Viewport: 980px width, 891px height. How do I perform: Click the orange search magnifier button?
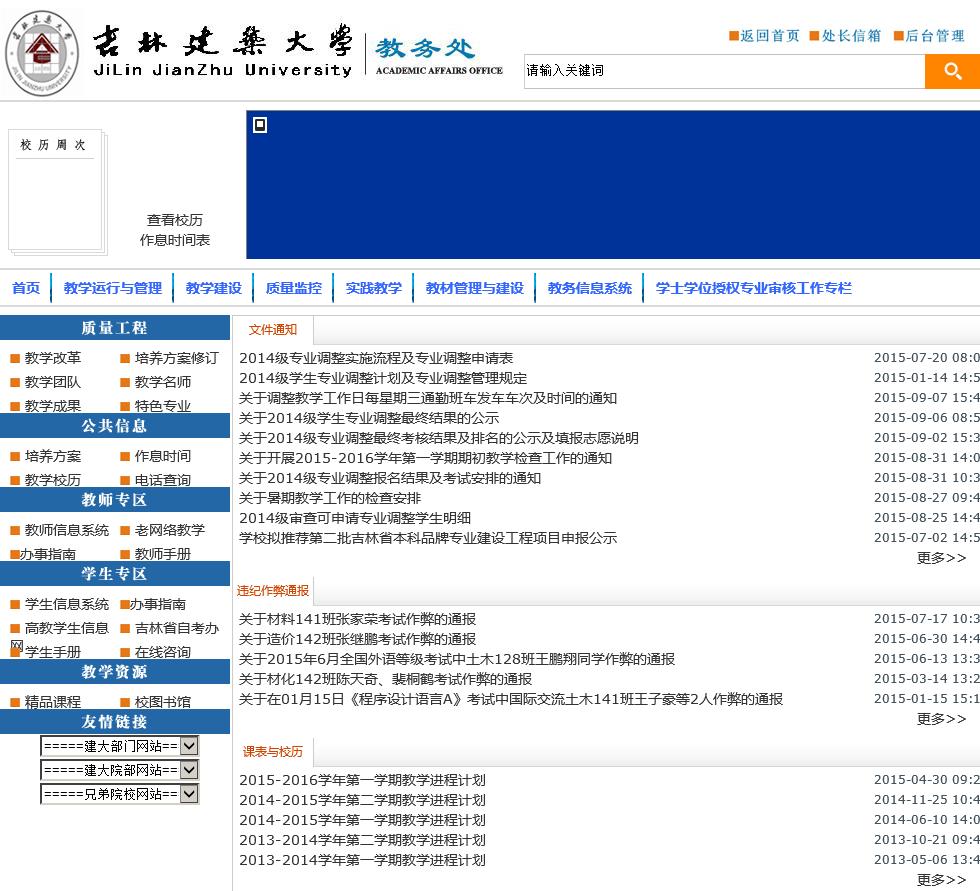coord(952,71)
